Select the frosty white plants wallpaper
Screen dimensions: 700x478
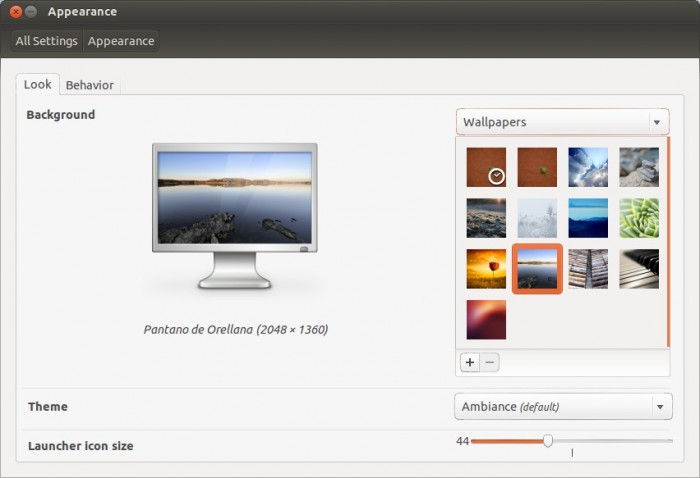(537, 218)
